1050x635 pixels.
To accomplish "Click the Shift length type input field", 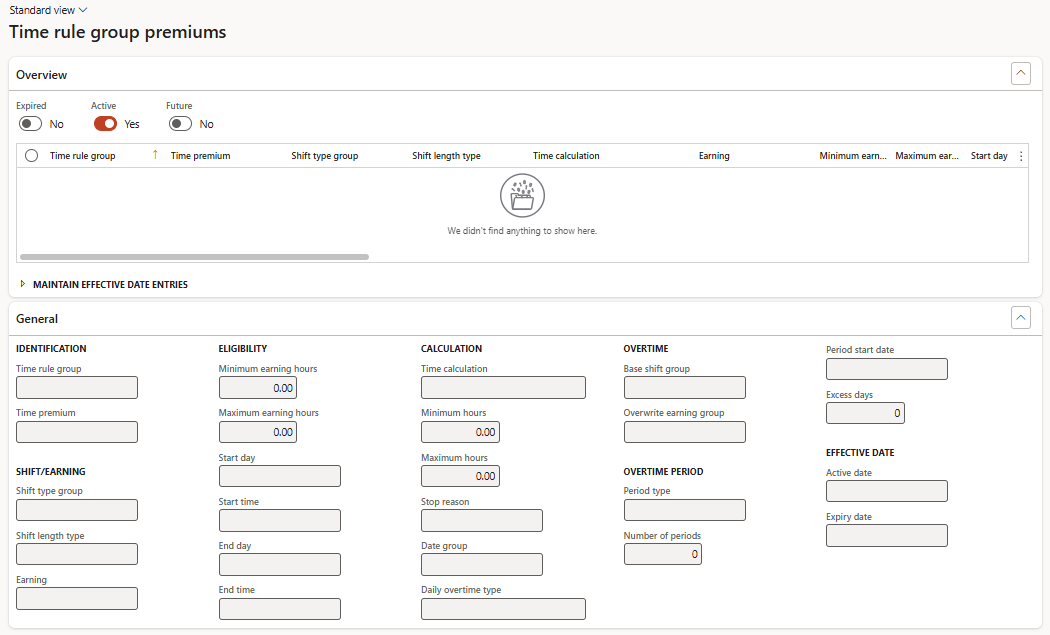I will (77, 554).
